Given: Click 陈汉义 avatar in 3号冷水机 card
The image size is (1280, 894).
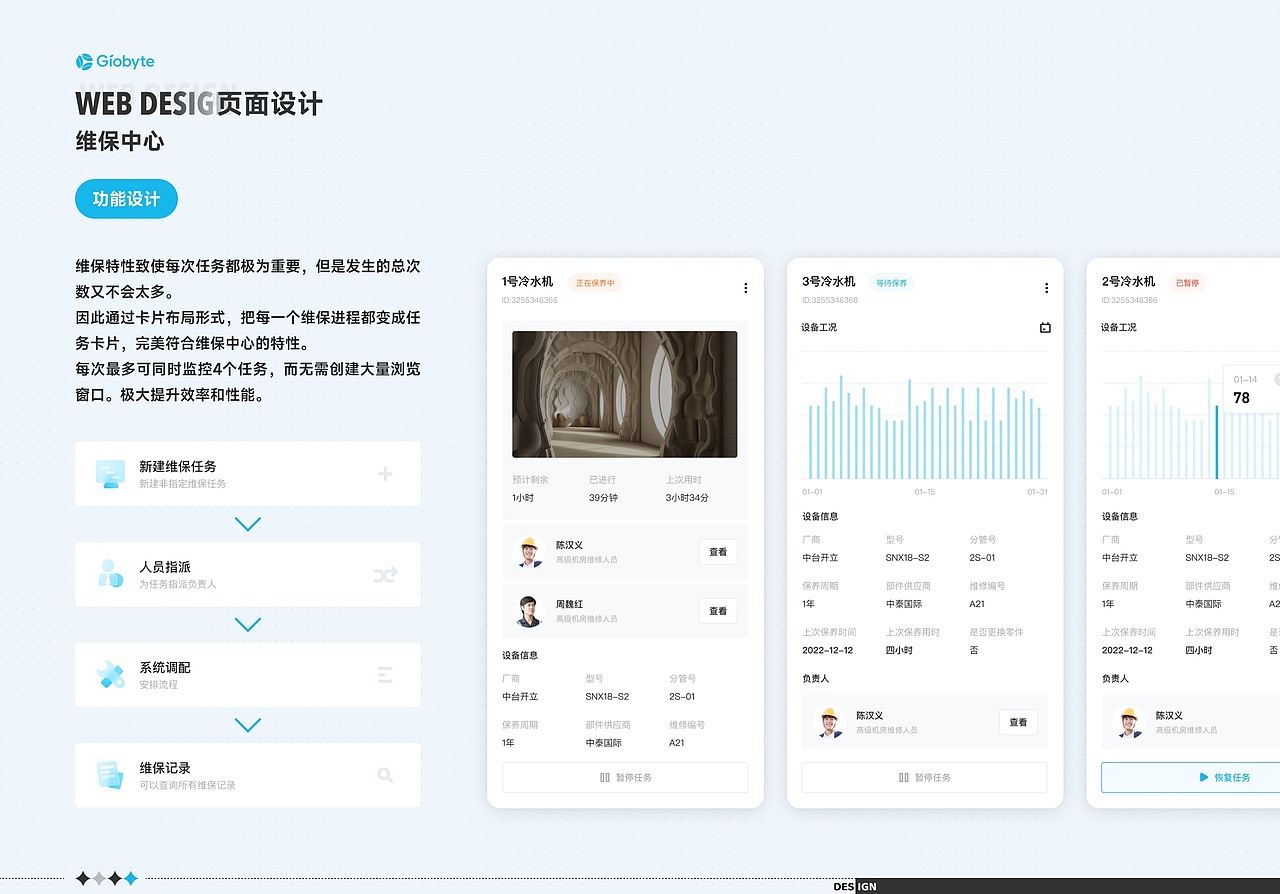Looking at the screenshot, I should pos(829,722).
